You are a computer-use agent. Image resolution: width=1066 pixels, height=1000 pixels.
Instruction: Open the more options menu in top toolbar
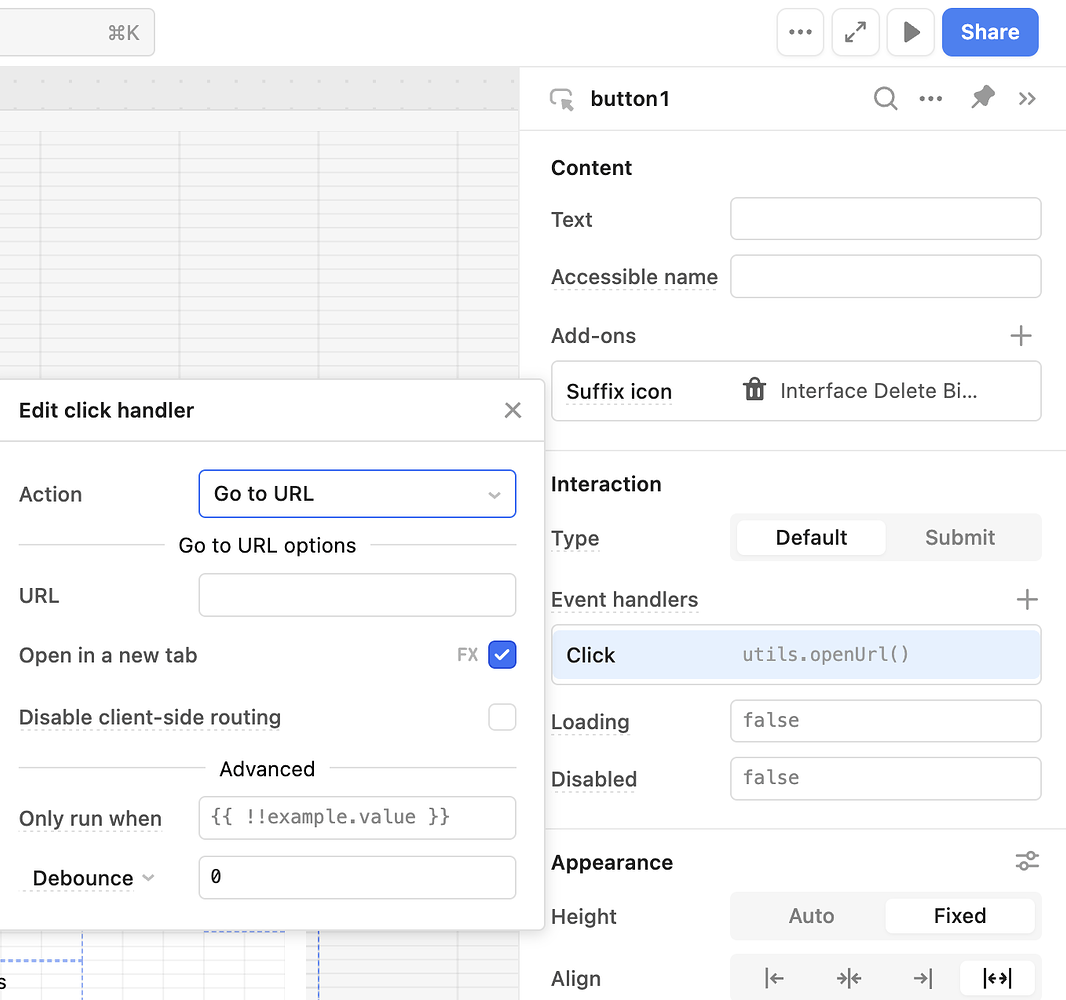(x=800, y=32)
